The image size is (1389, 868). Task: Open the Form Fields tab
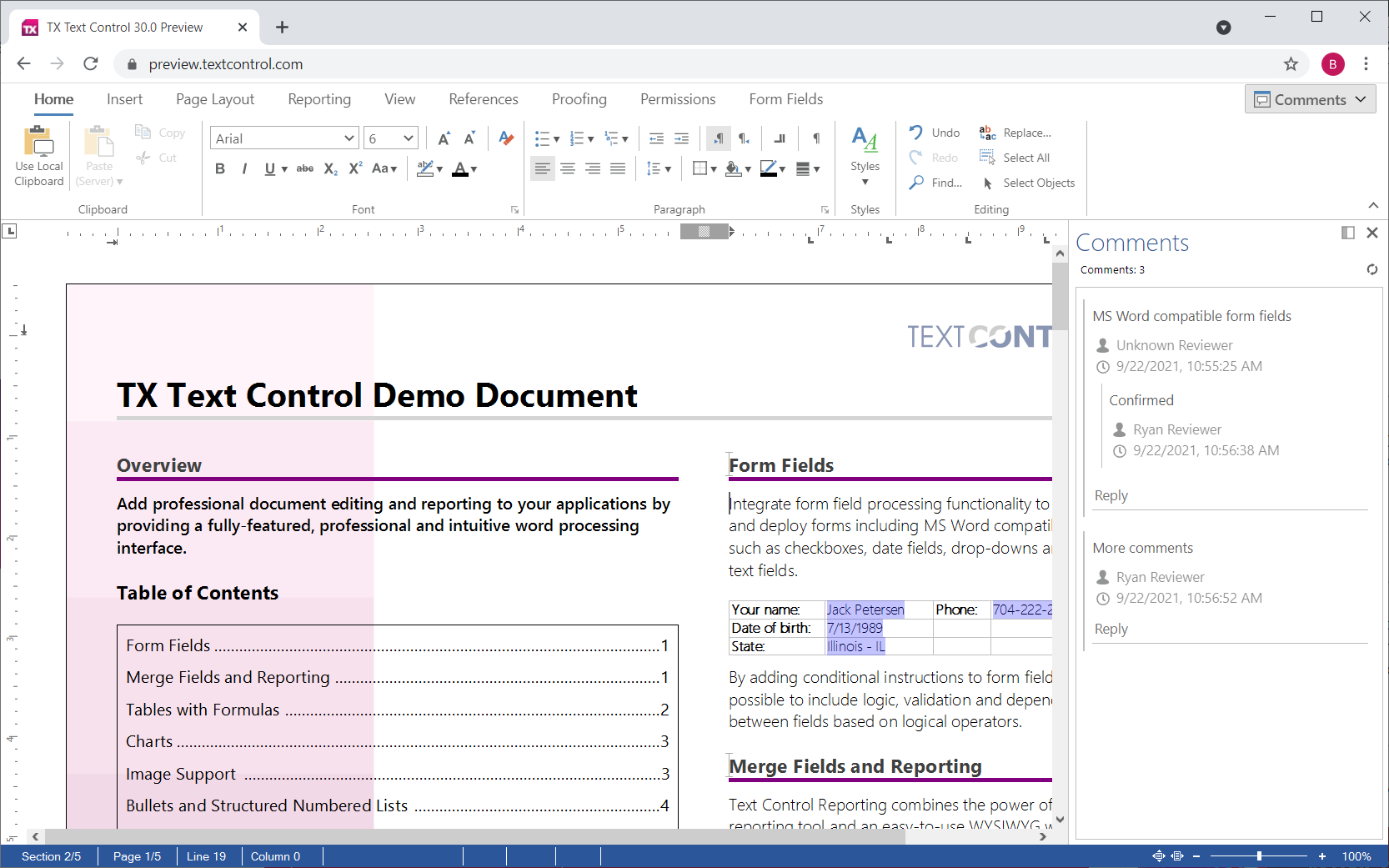(786, 99)
